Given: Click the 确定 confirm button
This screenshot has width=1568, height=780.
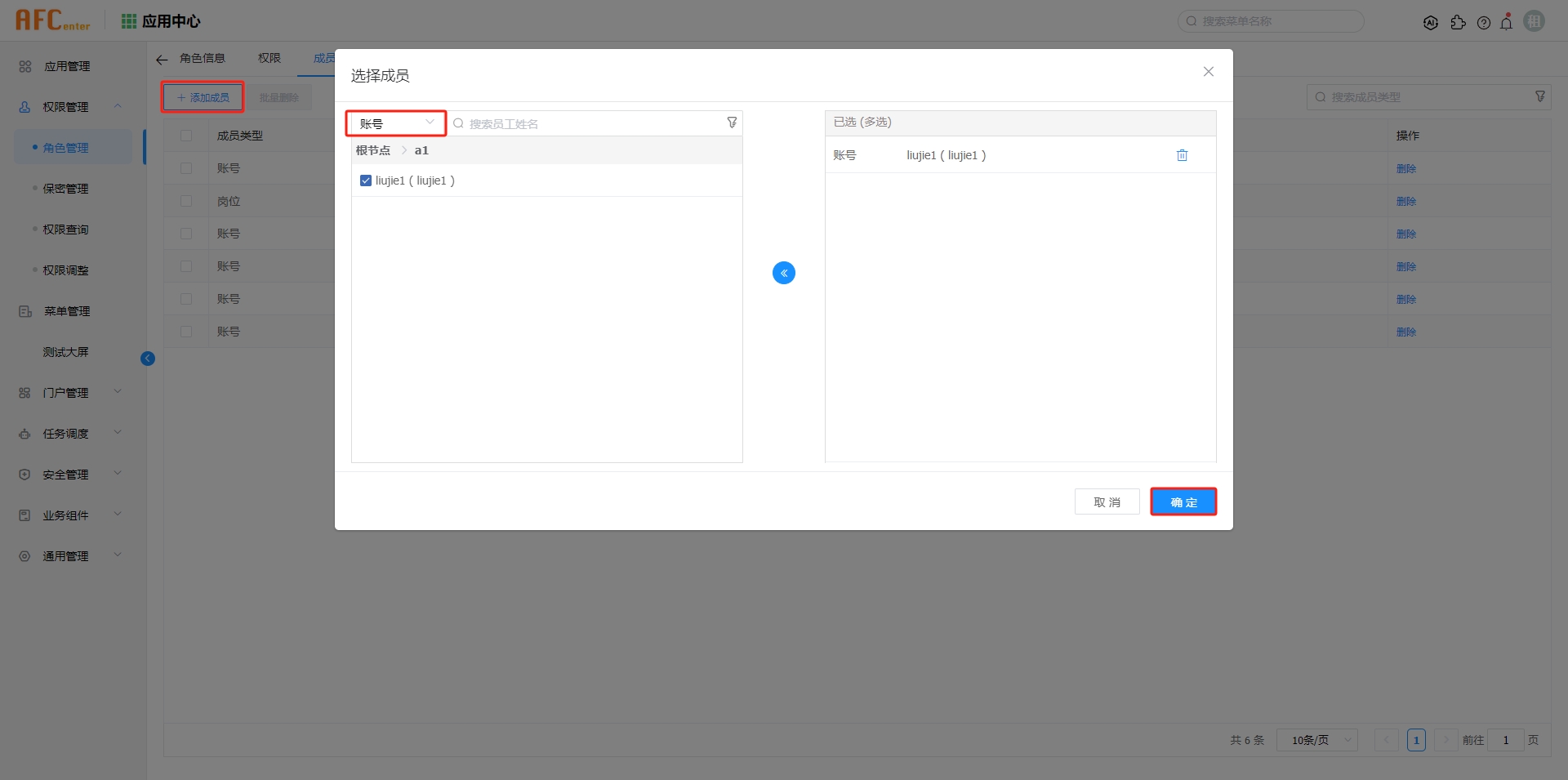Looking at the screenshot, I should pyautogui.click(x=1183, y=501).
